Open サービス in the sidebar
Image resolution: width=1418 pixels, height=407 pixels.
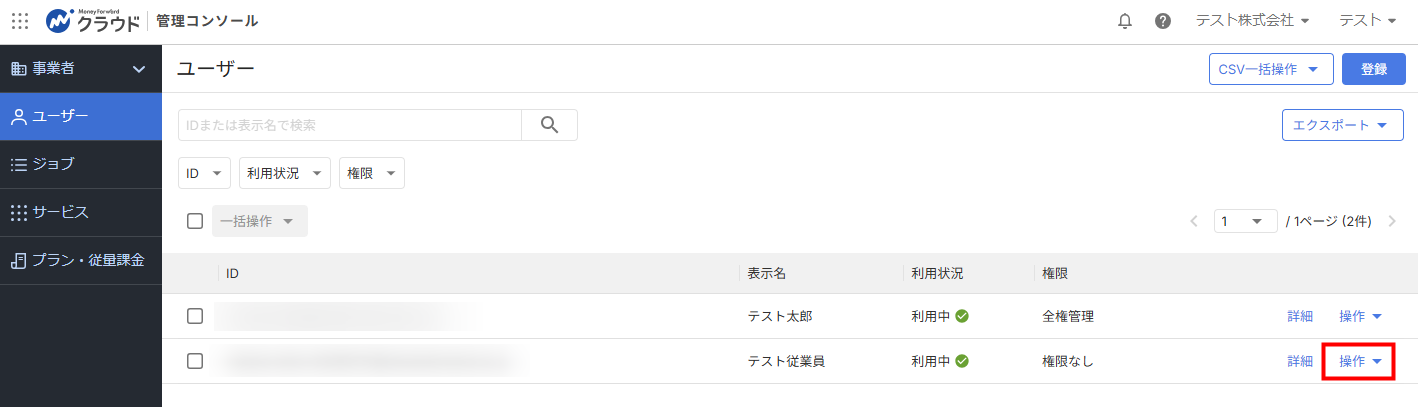coord(81,212)
